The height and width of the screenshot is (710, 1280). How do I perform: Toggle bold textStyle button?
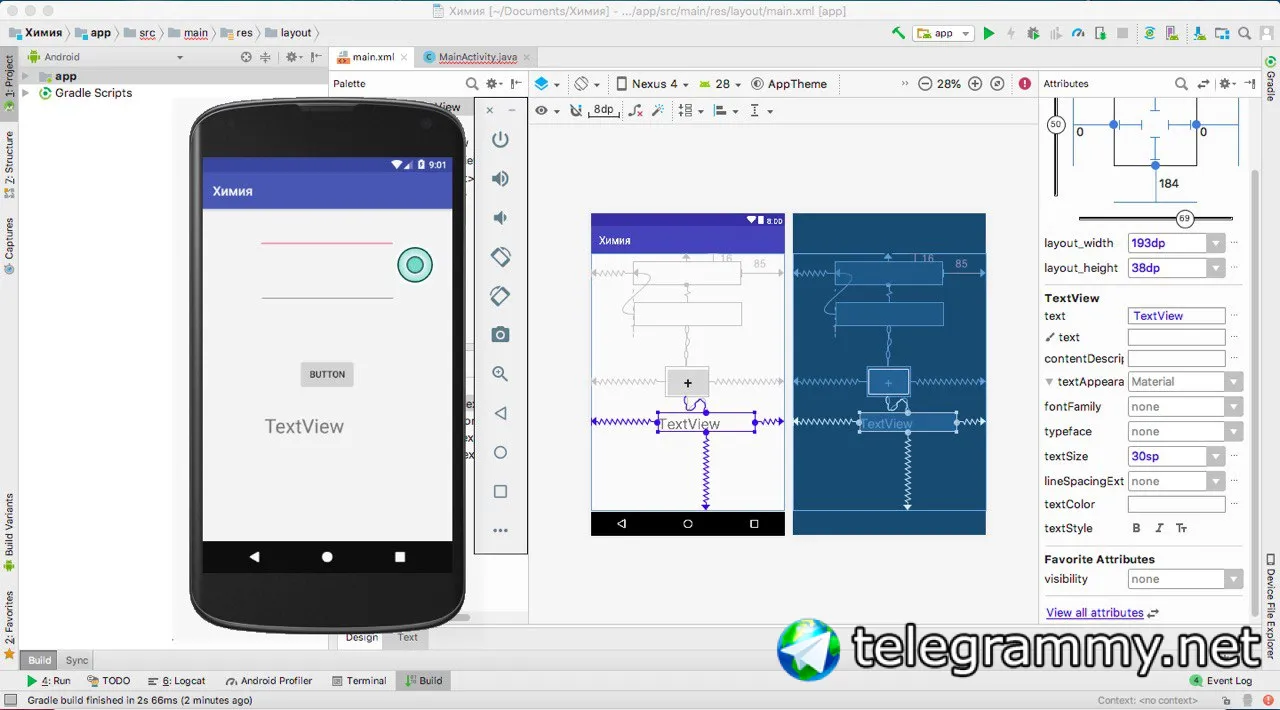click(x=1136, y=528)
